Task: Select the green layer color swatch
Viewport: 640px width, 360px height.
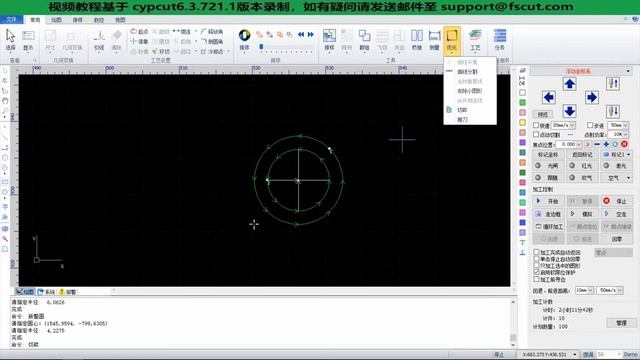Action: tap(522, 102)
